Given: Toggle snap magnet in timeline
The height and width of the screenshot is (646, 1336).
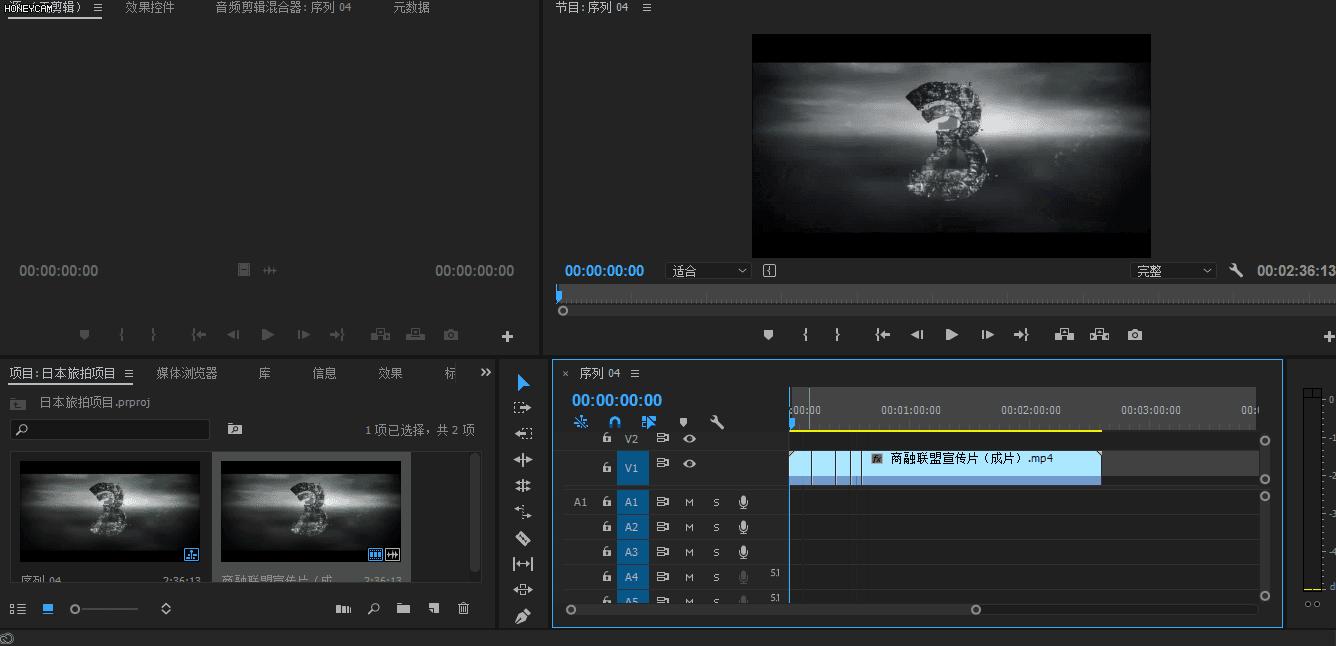Looking at the screenshot, I should 615,422.
